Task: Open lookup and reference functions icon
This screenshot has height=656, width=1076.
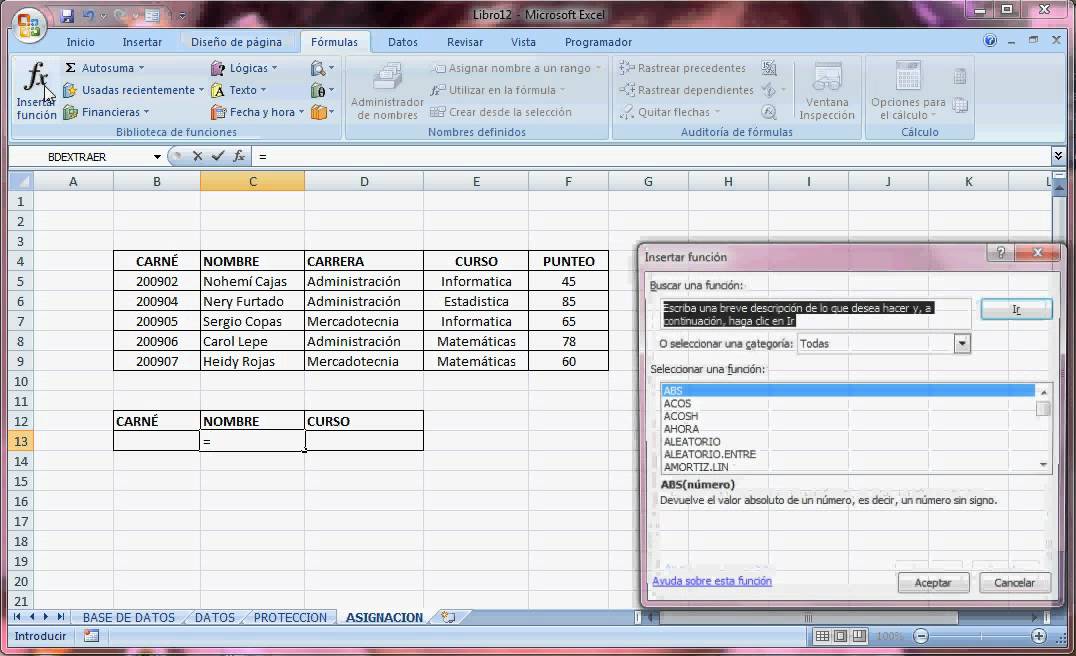Action: tap(322, 68)
